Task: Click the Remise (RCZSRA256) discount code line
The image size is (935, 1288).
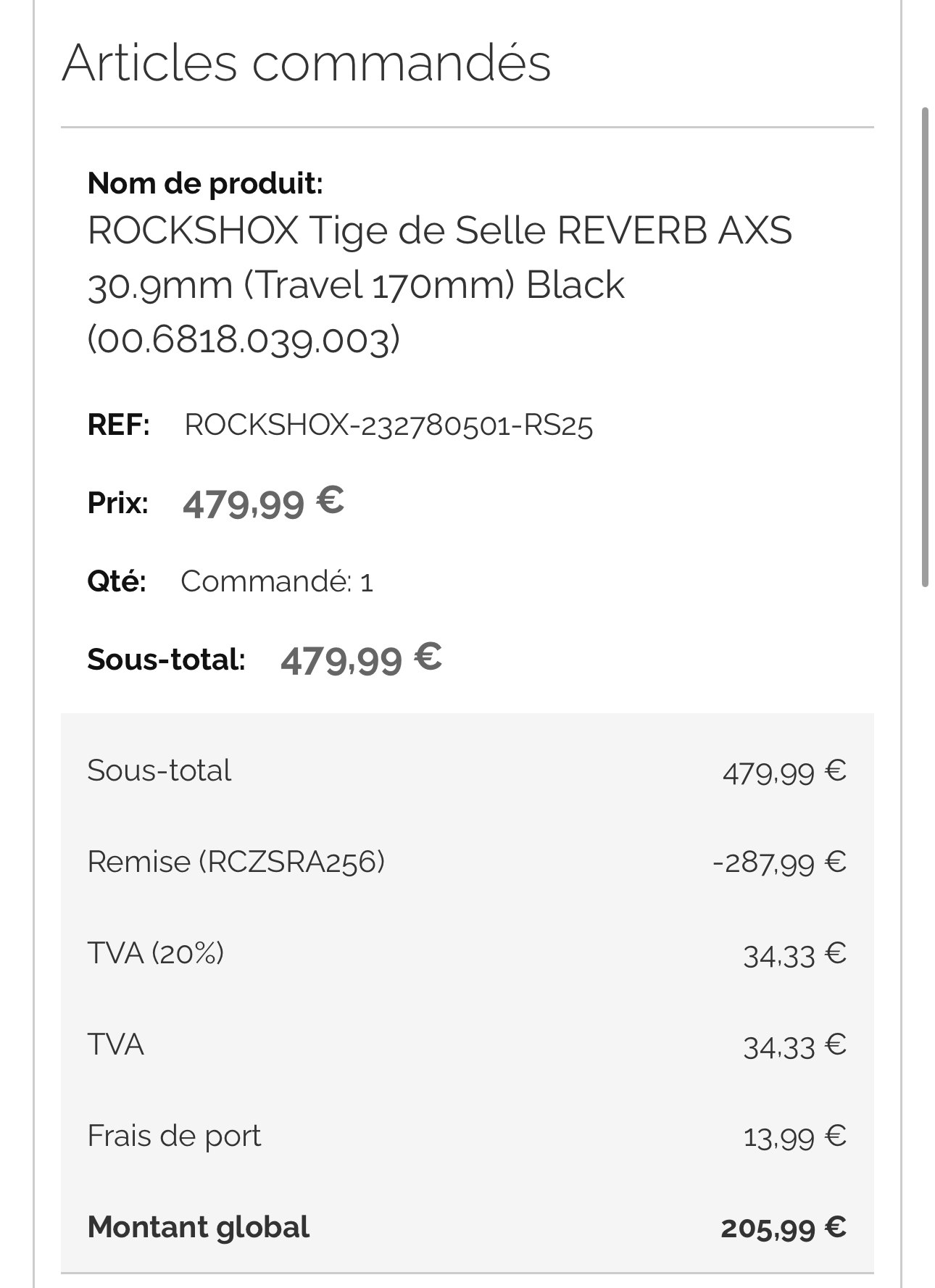Action: (236, 862)
